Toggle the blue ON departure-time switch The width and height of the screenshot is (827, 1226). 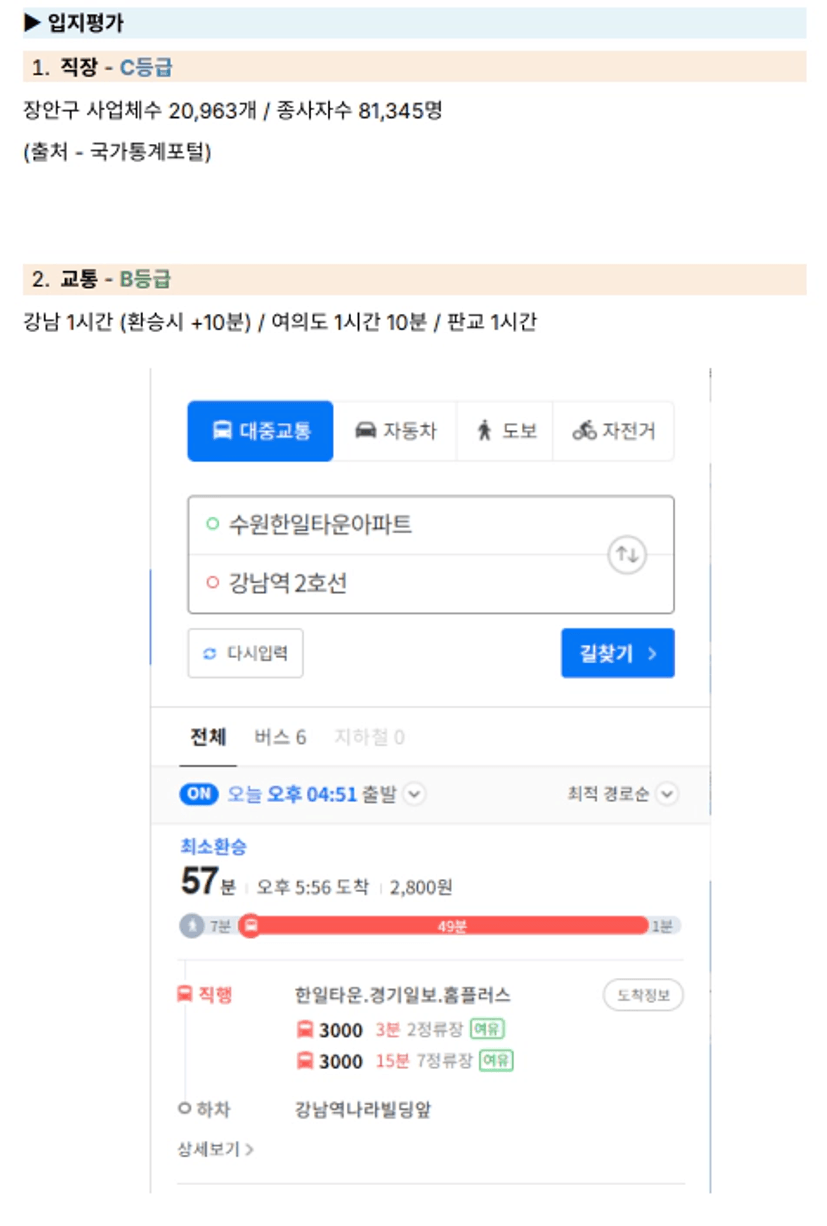point(198,794)
